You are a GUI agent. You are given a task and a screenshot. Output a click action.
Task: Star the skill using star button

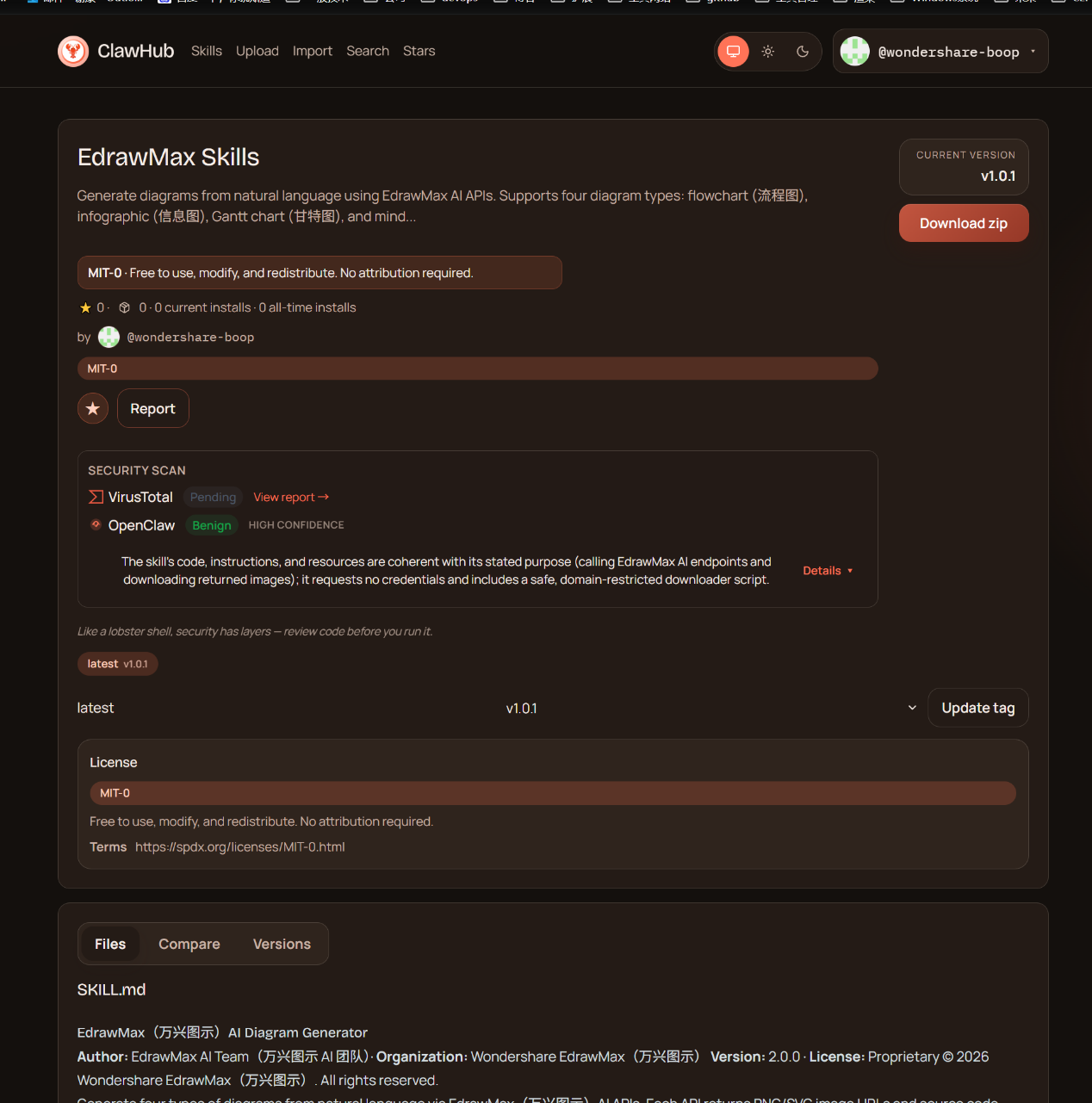pos(93,409)
